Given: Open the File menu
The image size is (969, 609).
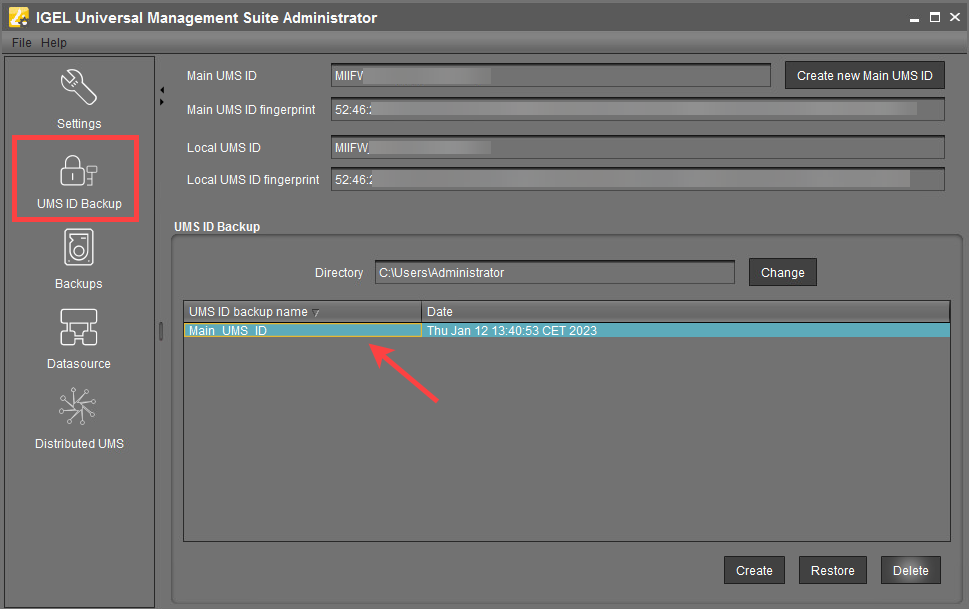Looking at the screenshot, I should click(x=22, y=43).
